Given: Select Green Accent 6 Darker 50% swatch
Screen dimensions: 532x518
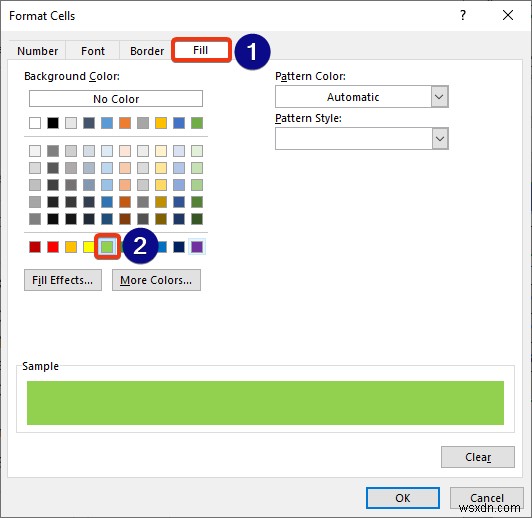Looking at the screenshot, I should pos(197,219).
